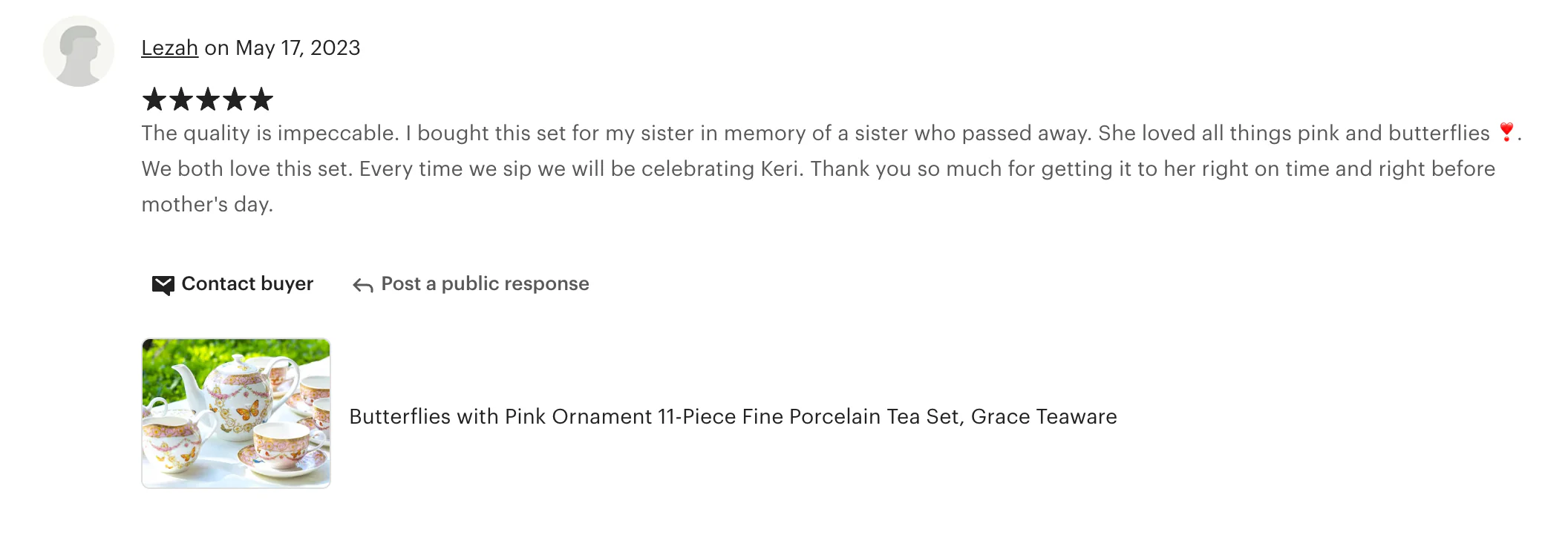Viewport: 1568px width, 555px height.
Task: Click the first star in the rating
Action: pos(154,99)
